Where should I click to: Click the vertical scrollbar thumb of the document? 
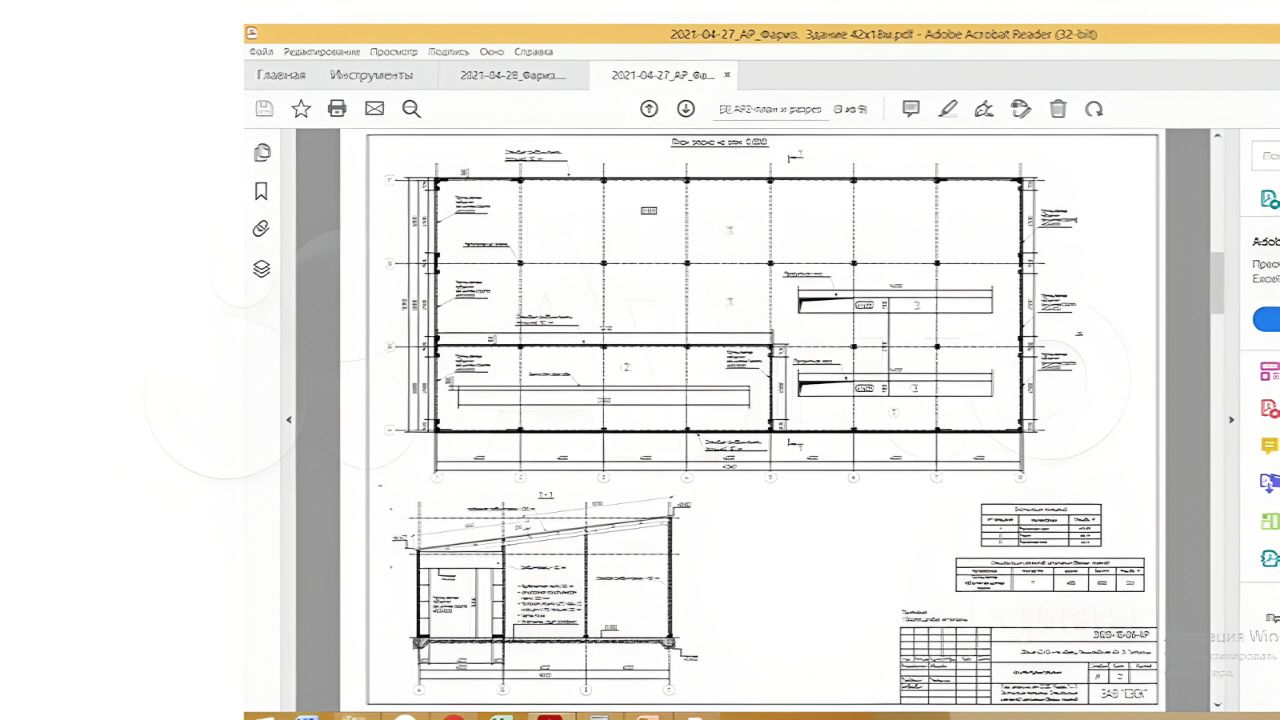[x=1217, y=282]
